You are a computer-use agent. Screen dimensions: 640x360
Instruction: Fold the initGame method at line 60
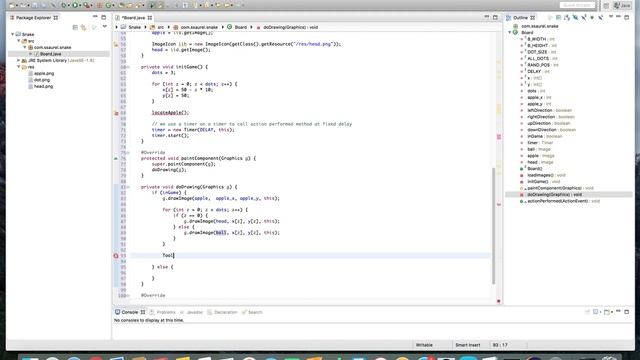tap(128, 67)
